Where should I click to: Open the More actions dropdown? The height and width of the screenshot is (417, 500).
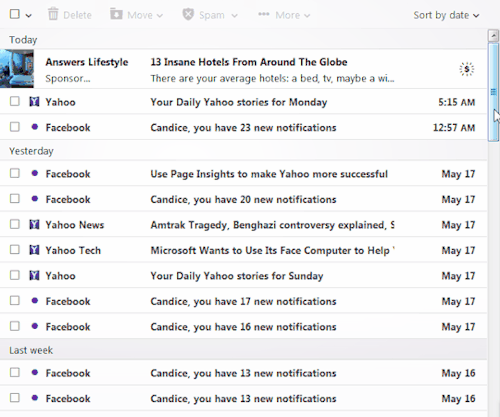pos(284,15)
